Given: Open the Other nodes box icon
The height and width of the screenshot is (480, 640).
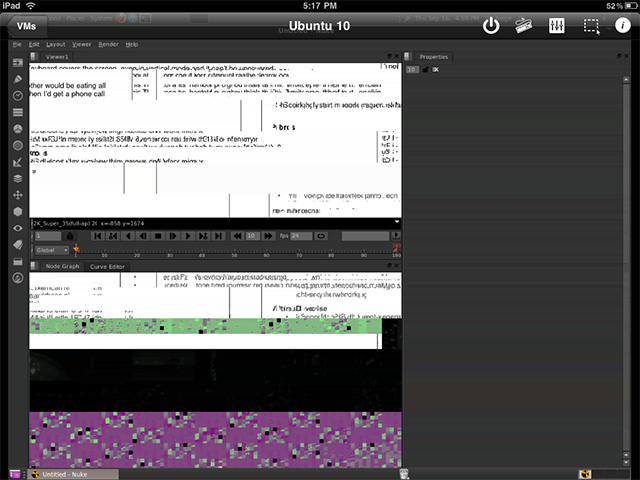Looking at the screenshot, I should coord(18,261).
